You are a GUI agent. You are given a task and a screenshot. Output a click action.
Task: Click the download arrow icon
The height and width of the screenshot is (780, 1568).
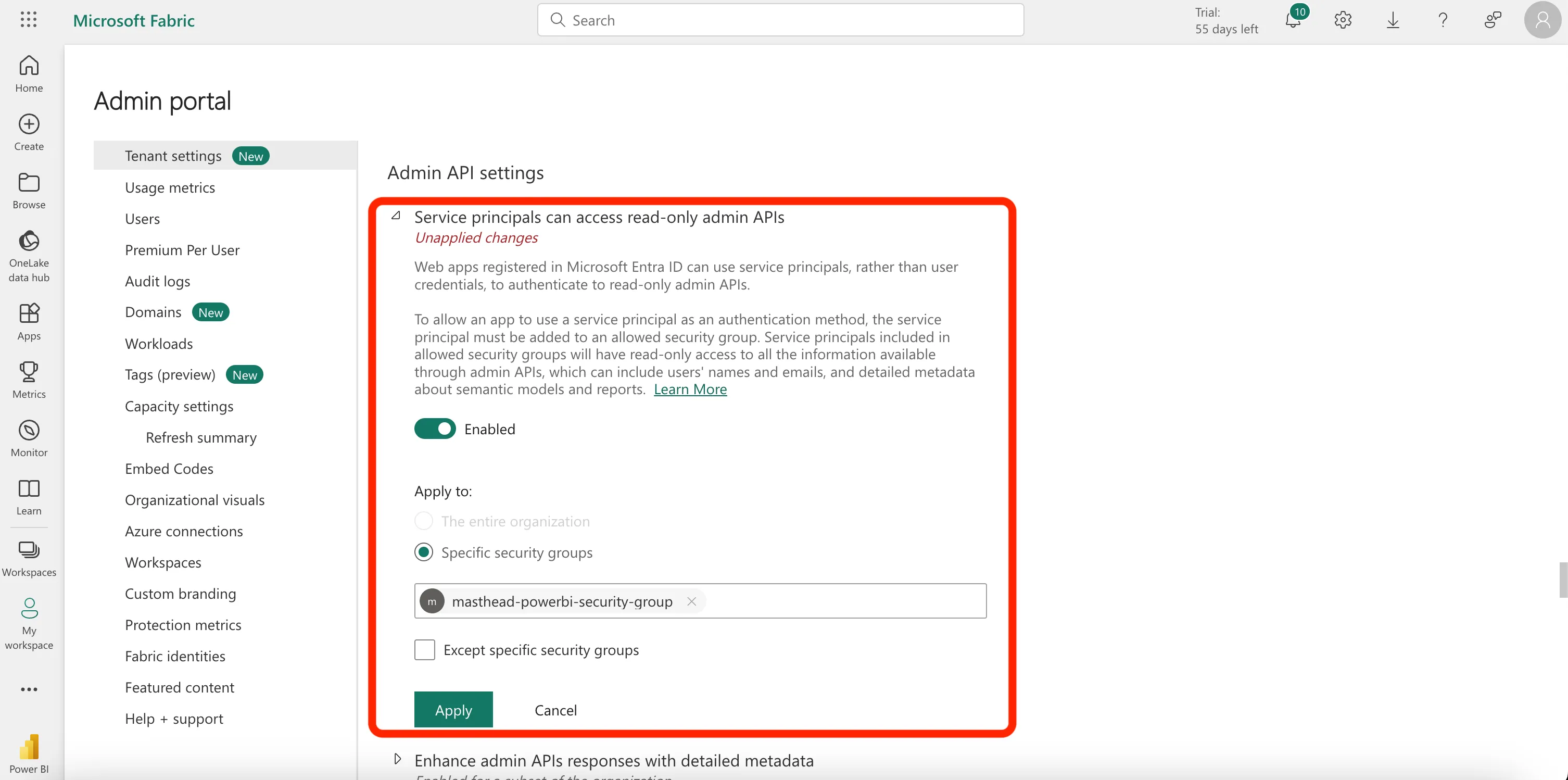tap(1393, 20)
